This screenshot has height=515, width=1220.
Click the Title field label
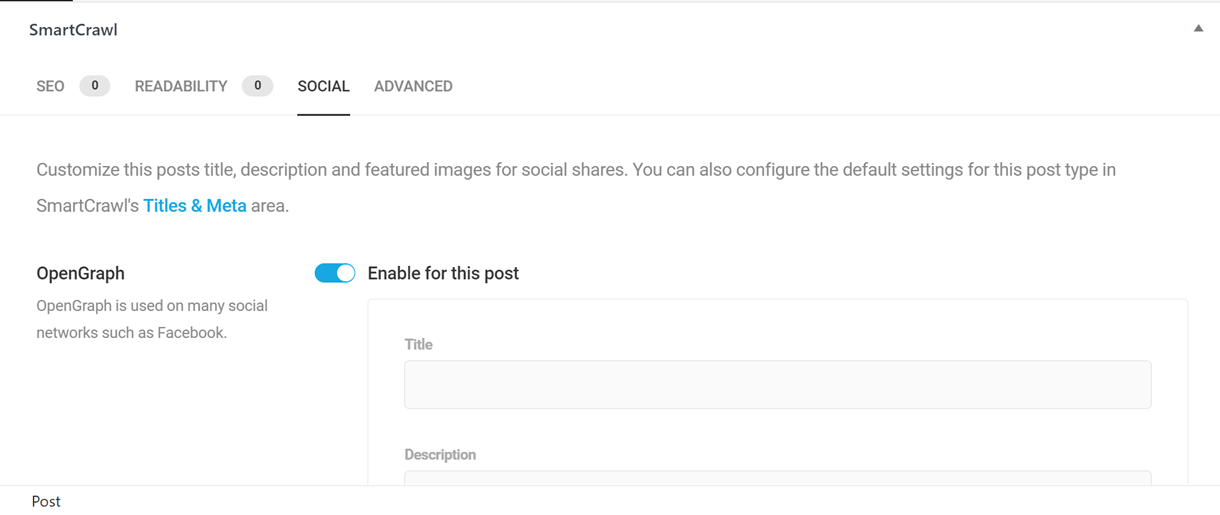418,344
